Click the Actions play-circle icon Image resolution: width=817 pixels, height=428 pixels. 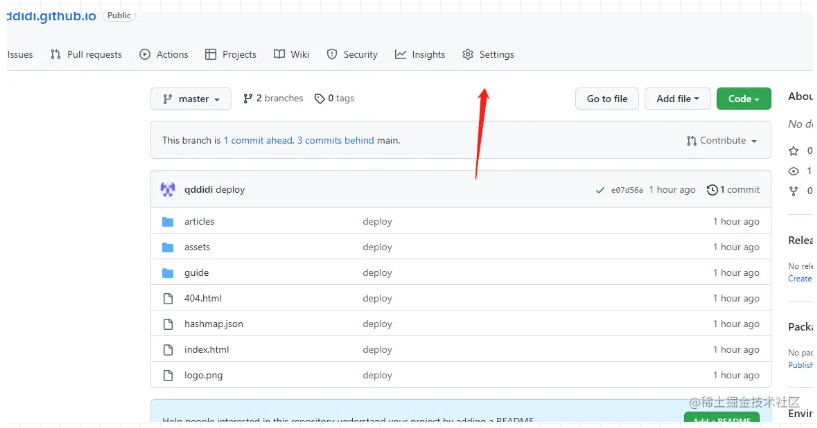pyautogui.click(x=145, y=54)
